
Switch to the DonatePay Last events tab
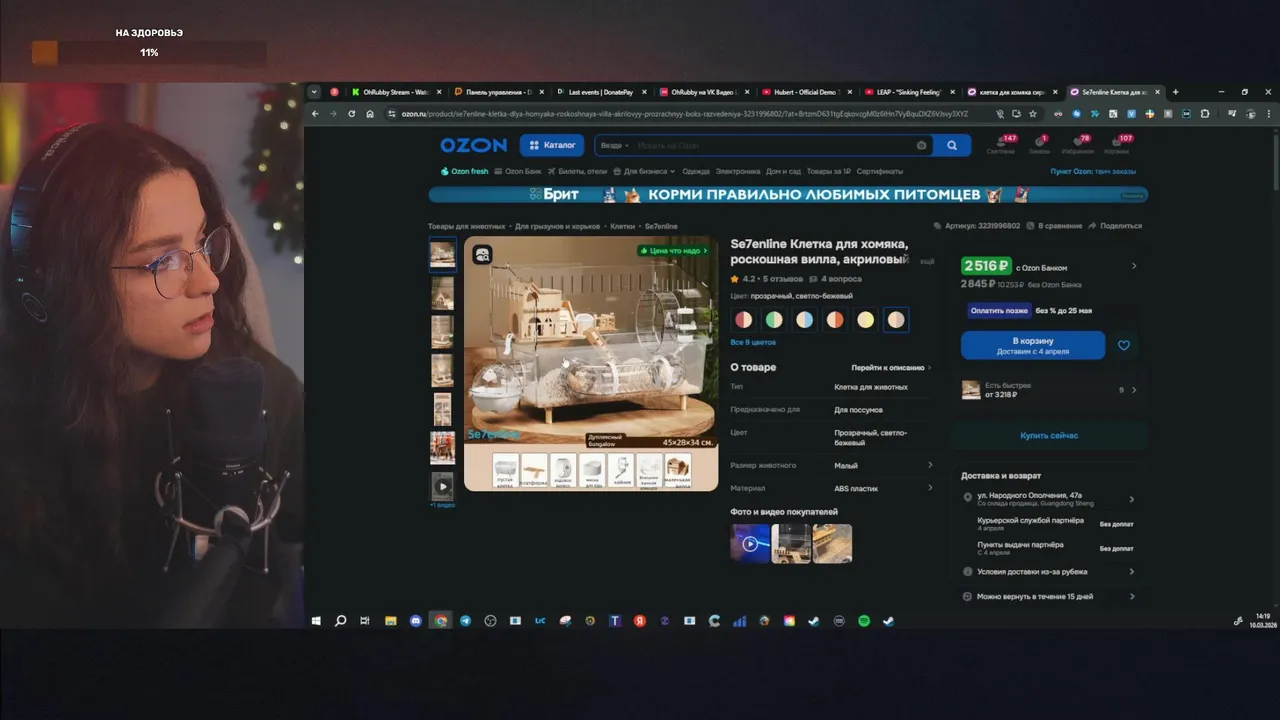point(600,92)
